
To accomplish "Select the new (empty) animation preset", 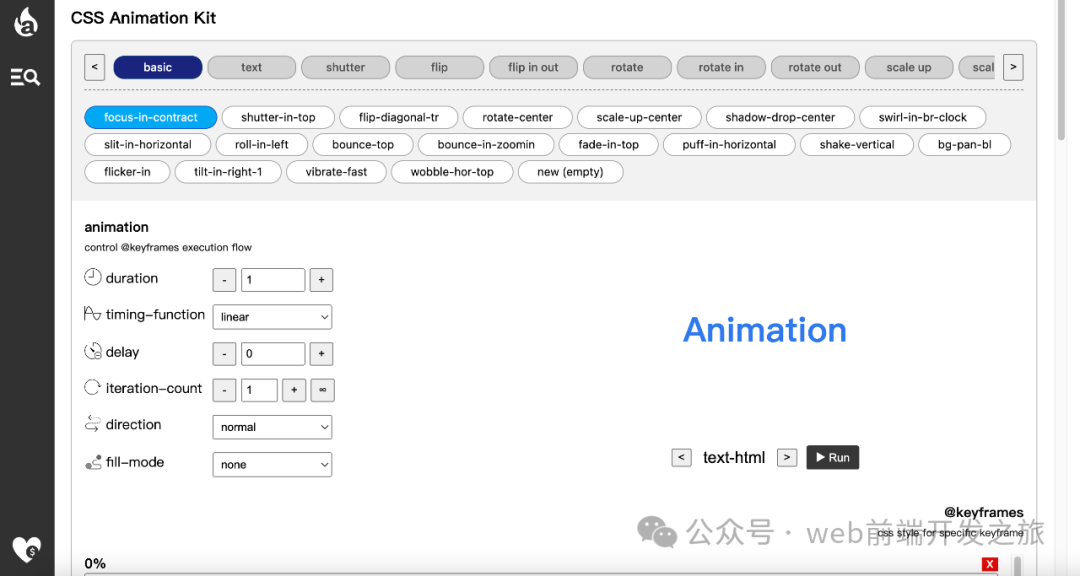I will point(570,172).
